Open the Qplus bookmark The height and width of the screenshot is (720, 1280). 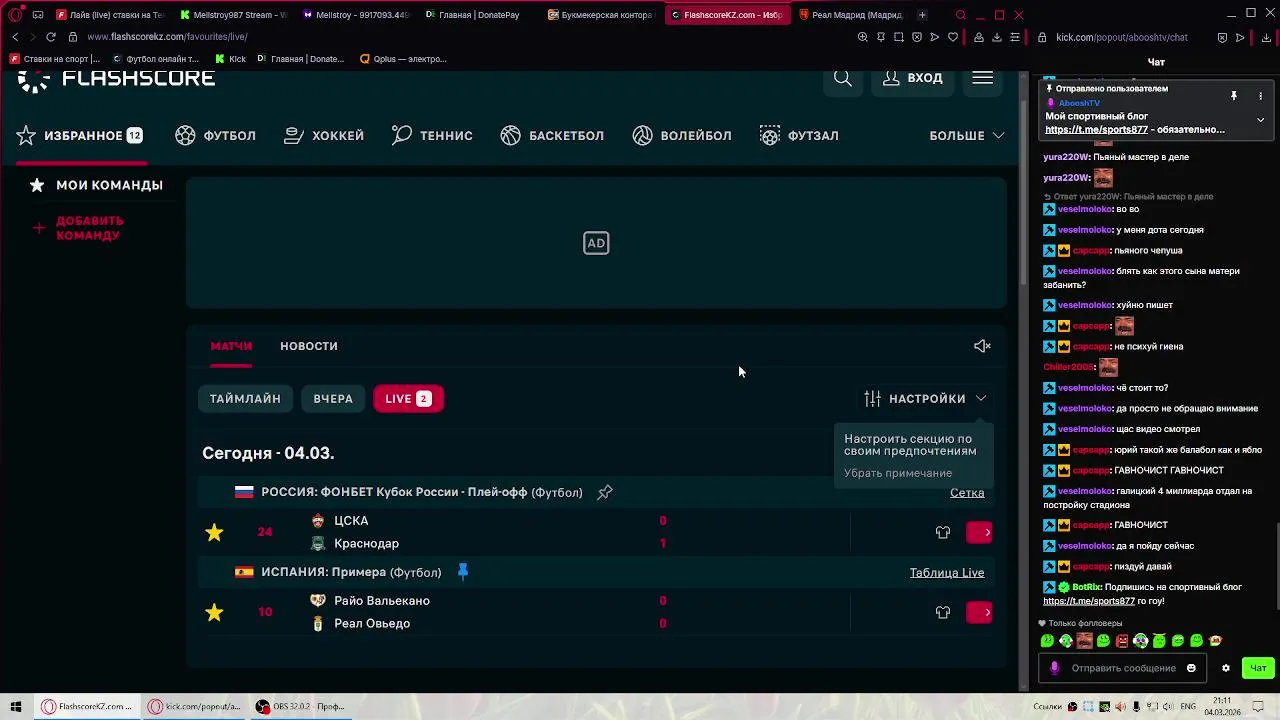402,59
